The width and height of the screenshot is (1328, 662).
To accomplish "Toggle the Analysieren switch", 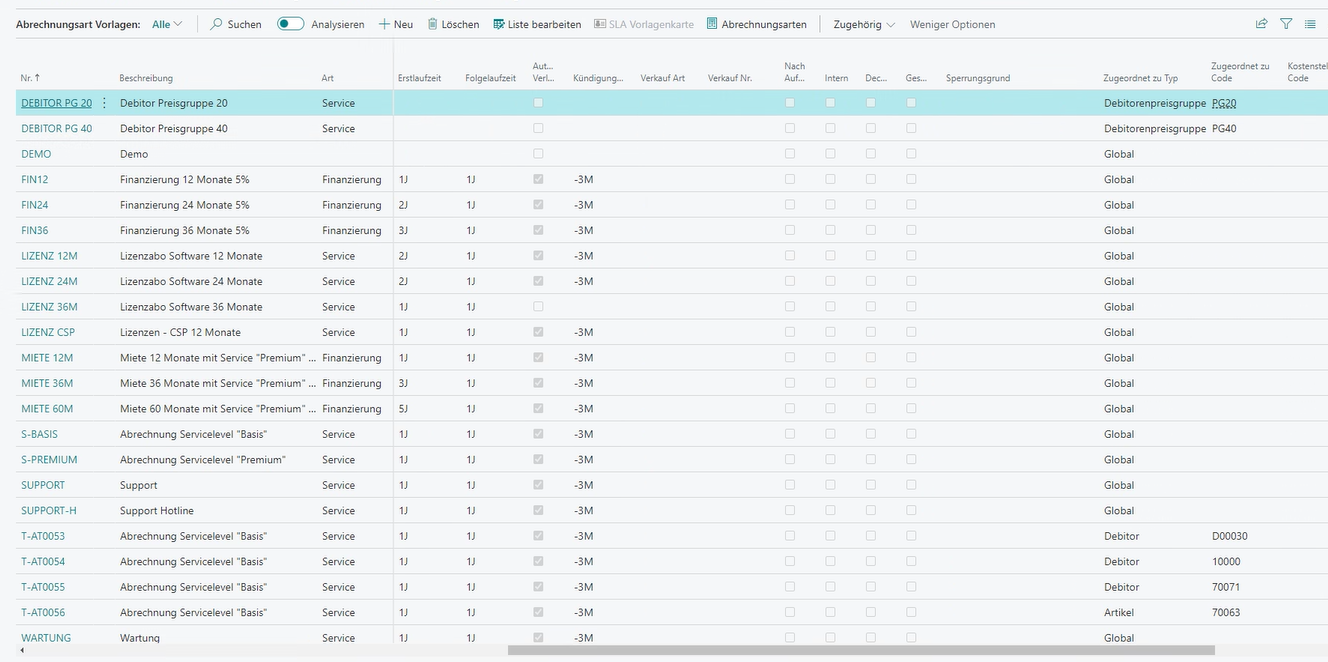I will coord(290,24).
